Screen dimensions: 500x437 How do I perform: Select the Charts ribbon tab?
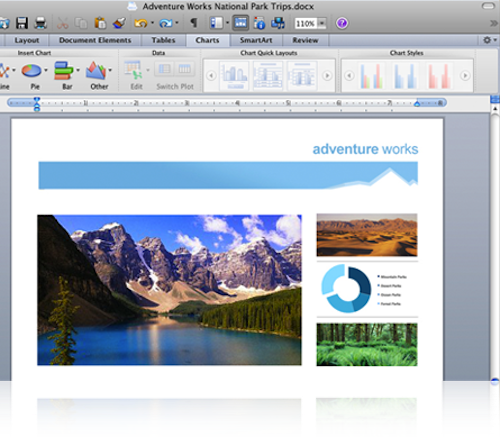point(207,40)
